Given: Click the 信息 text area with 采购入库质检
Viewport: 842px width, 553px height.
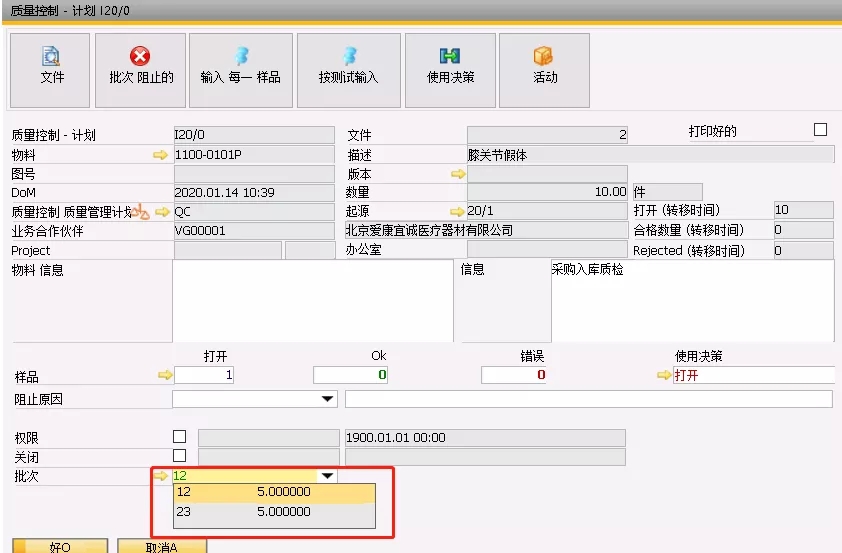Looking at the screenshot, I should click(692, 301).
